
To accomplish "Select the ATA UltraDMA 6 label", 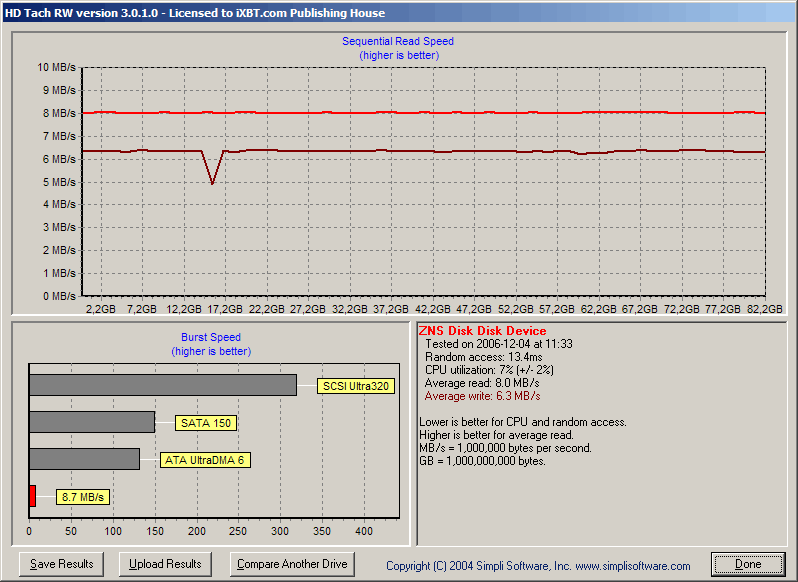I will tap(205, 460).
